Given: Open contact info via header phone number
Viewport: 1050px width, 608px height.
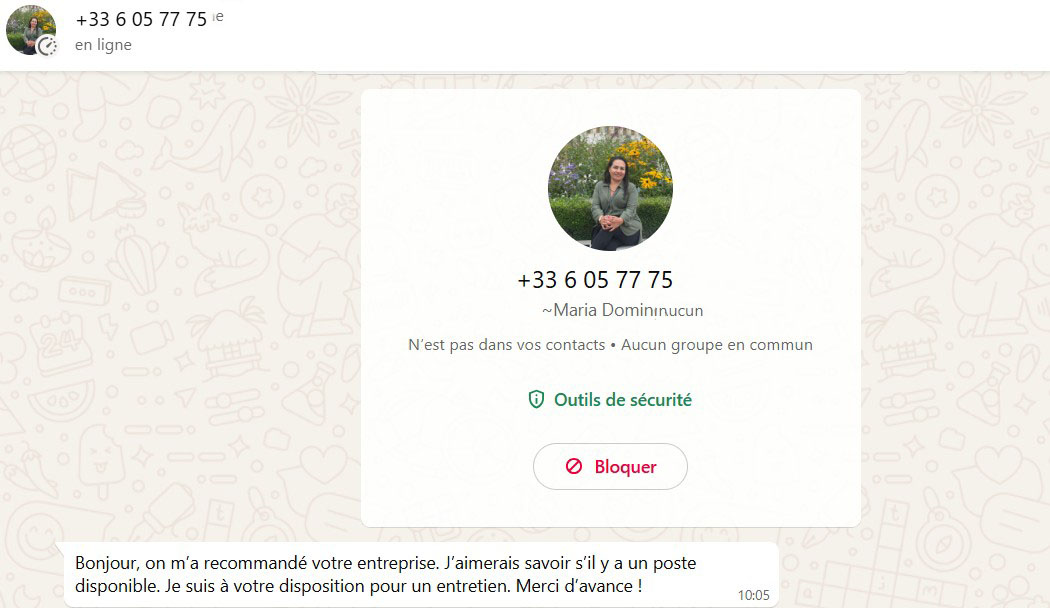Looking at the screenshot, I should pos(141,19).
